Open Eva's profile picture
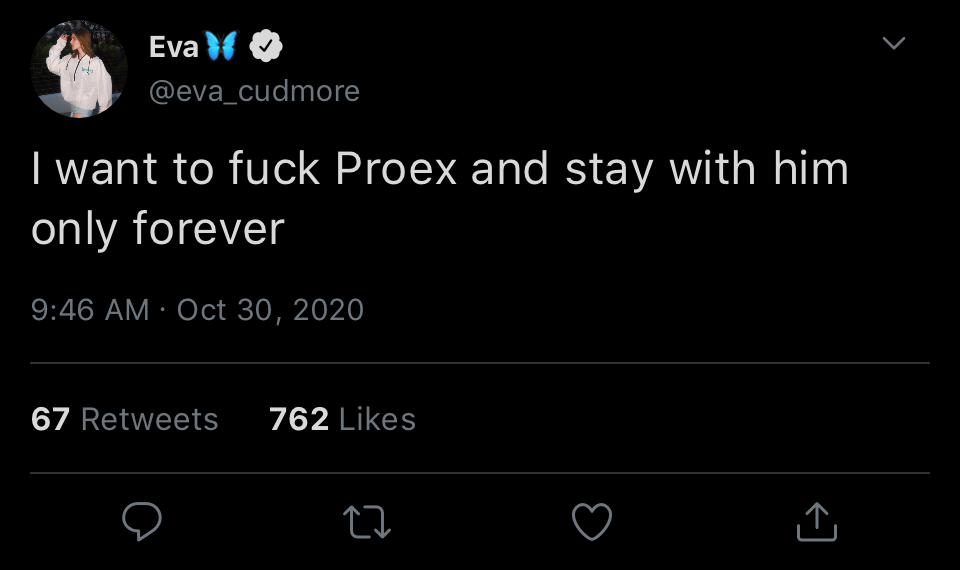 point(79,69)
